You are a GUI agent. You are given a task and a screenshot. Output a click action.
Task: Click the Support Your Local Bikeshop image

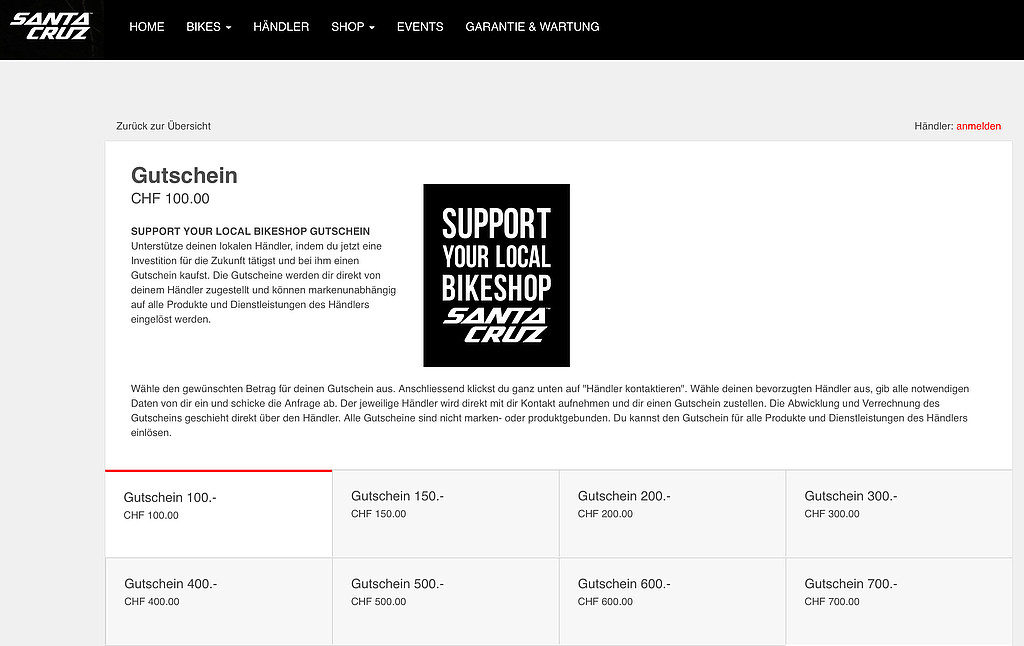coord(496,275)
